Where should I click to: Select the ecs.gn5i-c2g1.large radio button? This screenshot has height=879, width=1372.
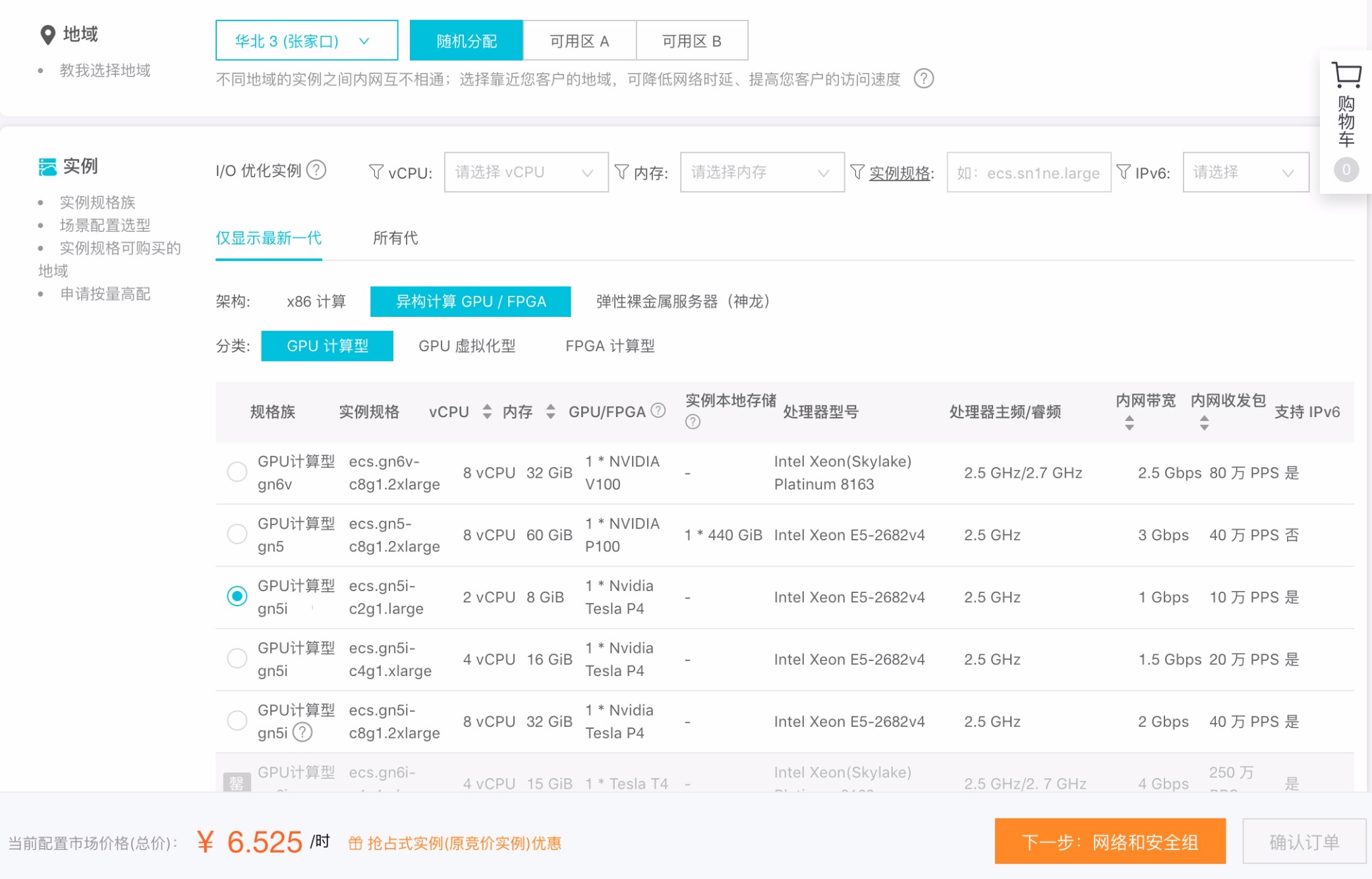tap(237, 596)
